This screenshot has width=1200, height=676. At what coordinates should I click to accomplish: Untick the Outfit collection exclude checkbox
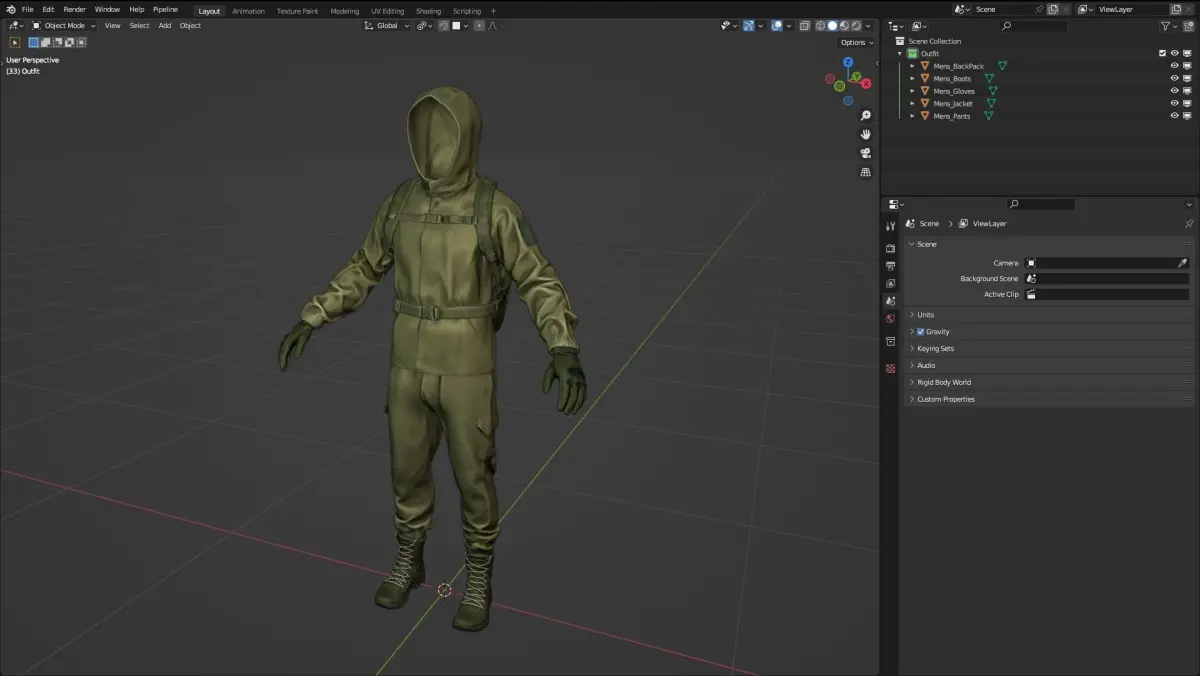coord(1162,53)
